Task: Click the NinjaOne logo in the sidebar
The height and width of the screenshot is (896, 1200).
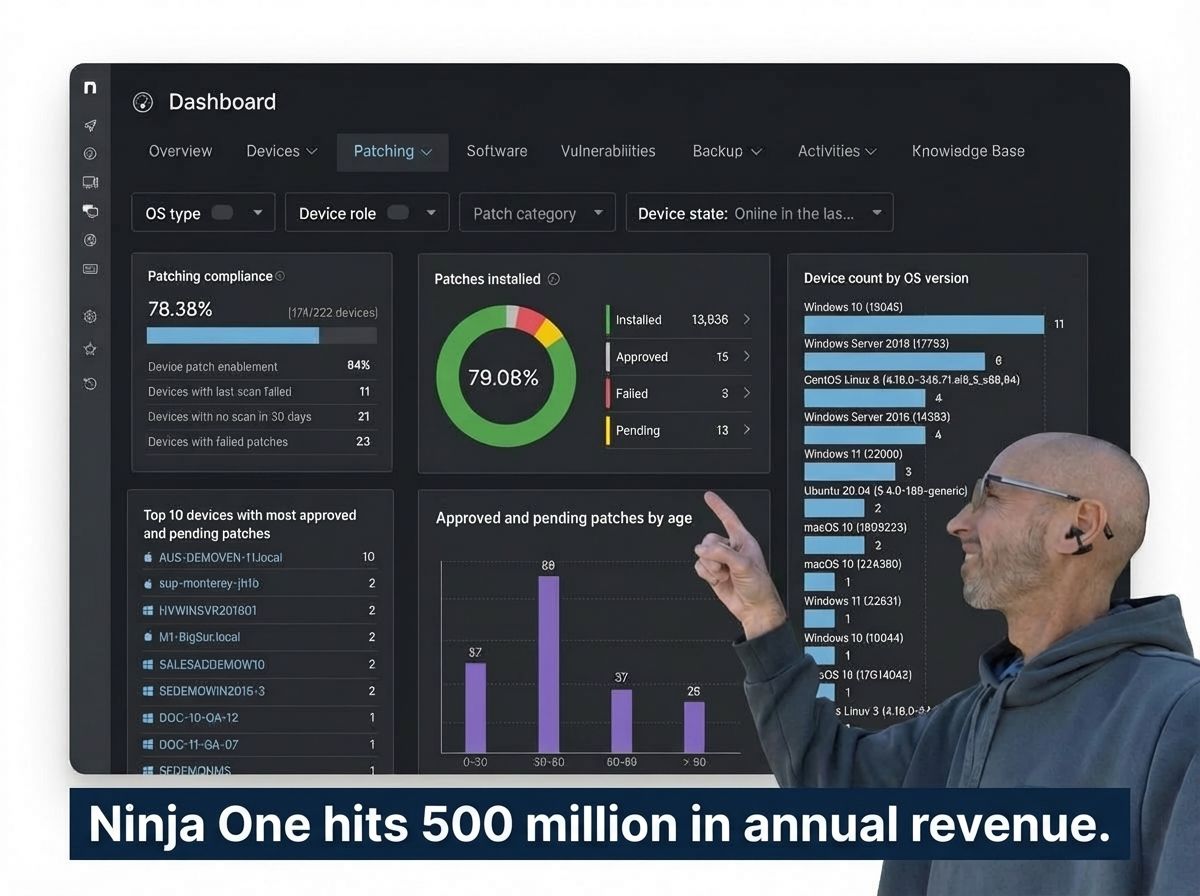Action: point(90,88)
